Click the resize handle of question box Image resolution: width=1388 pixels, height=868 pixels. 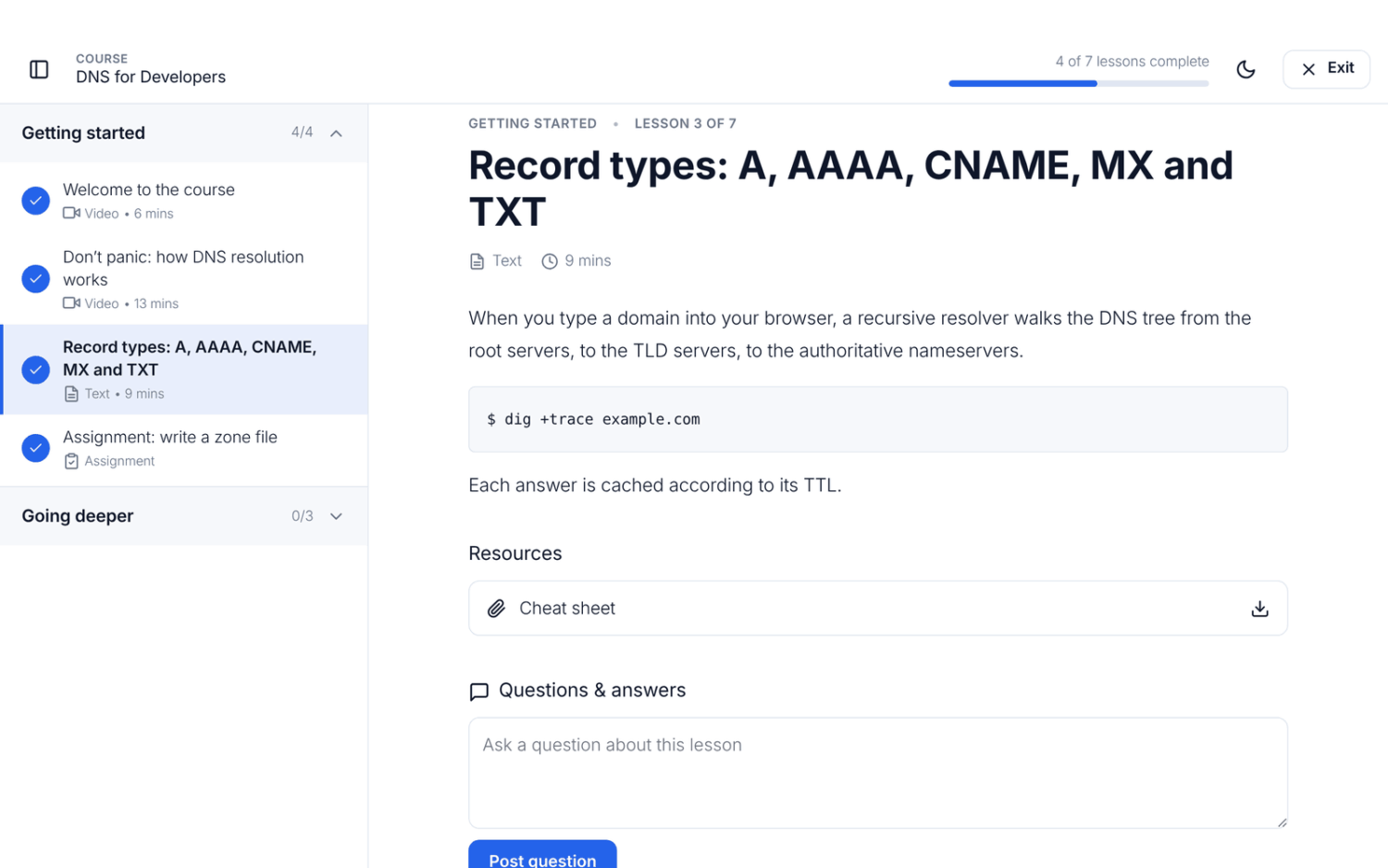pyautogui.click(x=1282, y=822)
